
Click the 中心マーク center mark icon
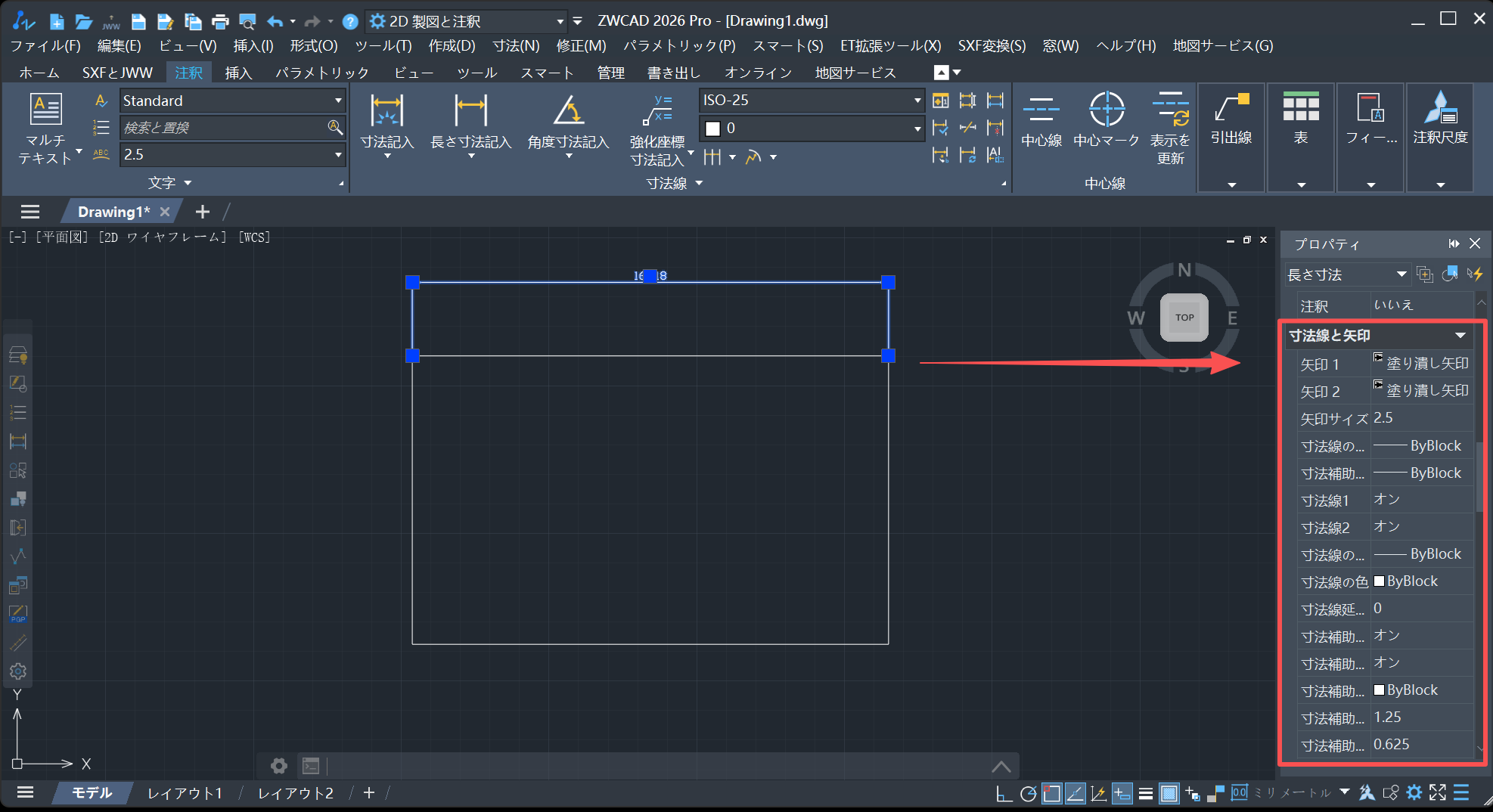point(1106,110)
